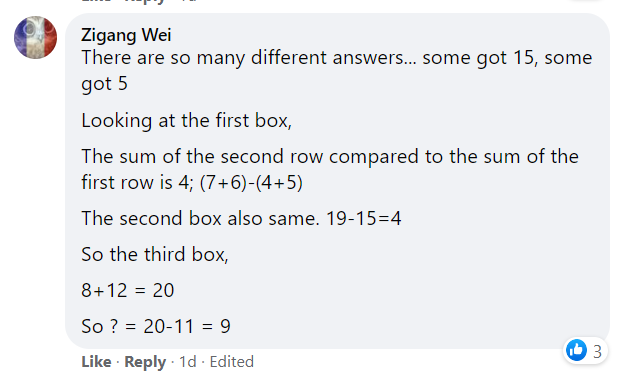This screenshot has width=633, height=379.
Task: View the reaction count of 3
Action: (597, 352)
